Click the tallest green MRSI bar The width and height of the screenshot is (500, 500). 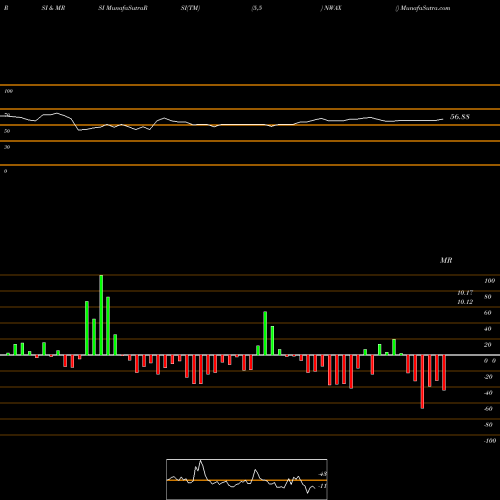click(101, 315)
